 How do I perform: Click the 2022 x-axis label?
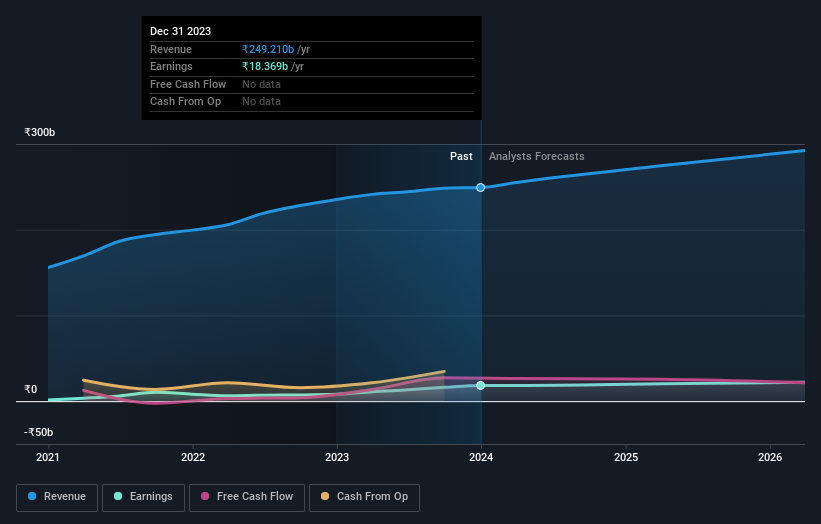tap(193, 457)
